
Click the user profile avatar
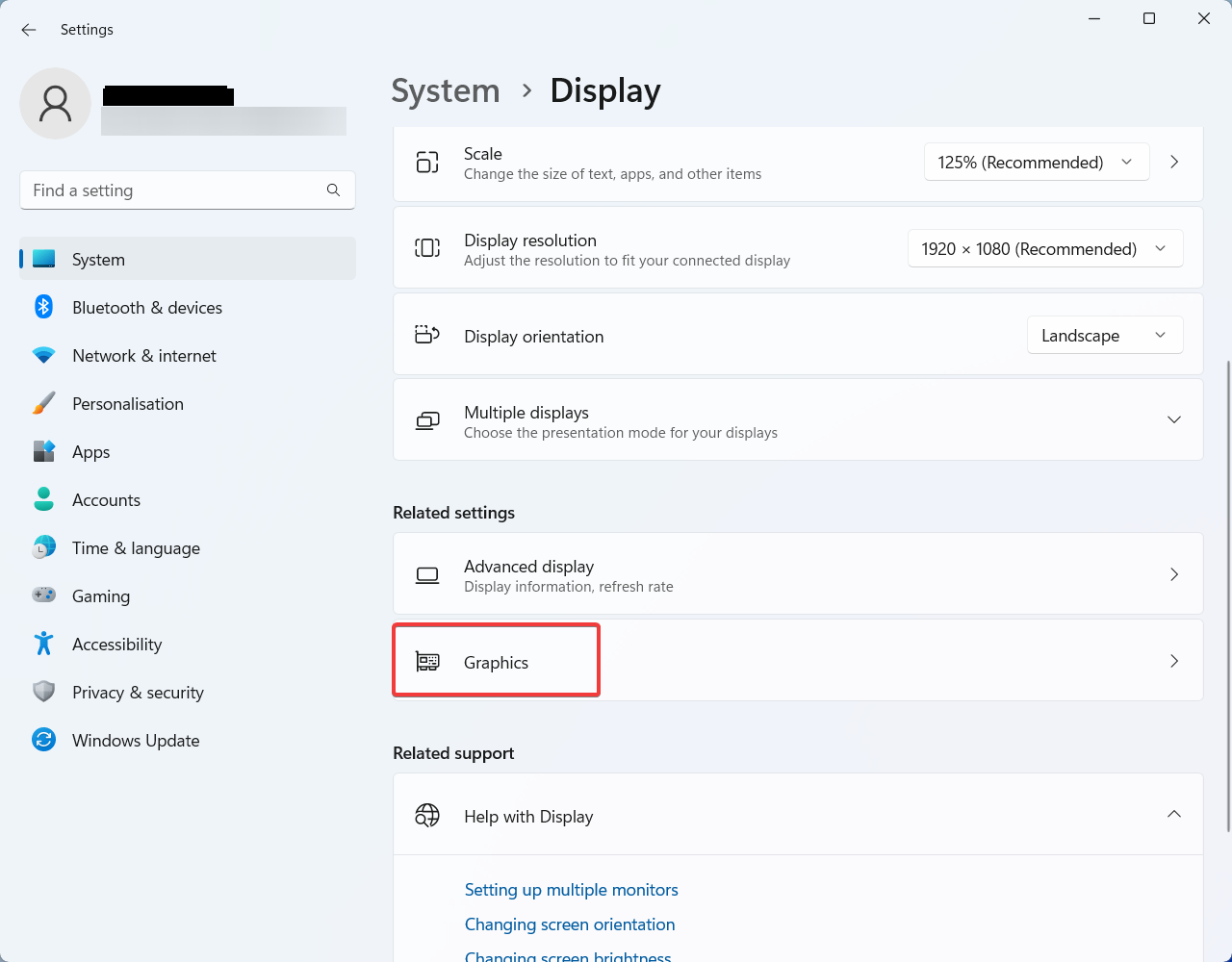(x=55, y=103)
